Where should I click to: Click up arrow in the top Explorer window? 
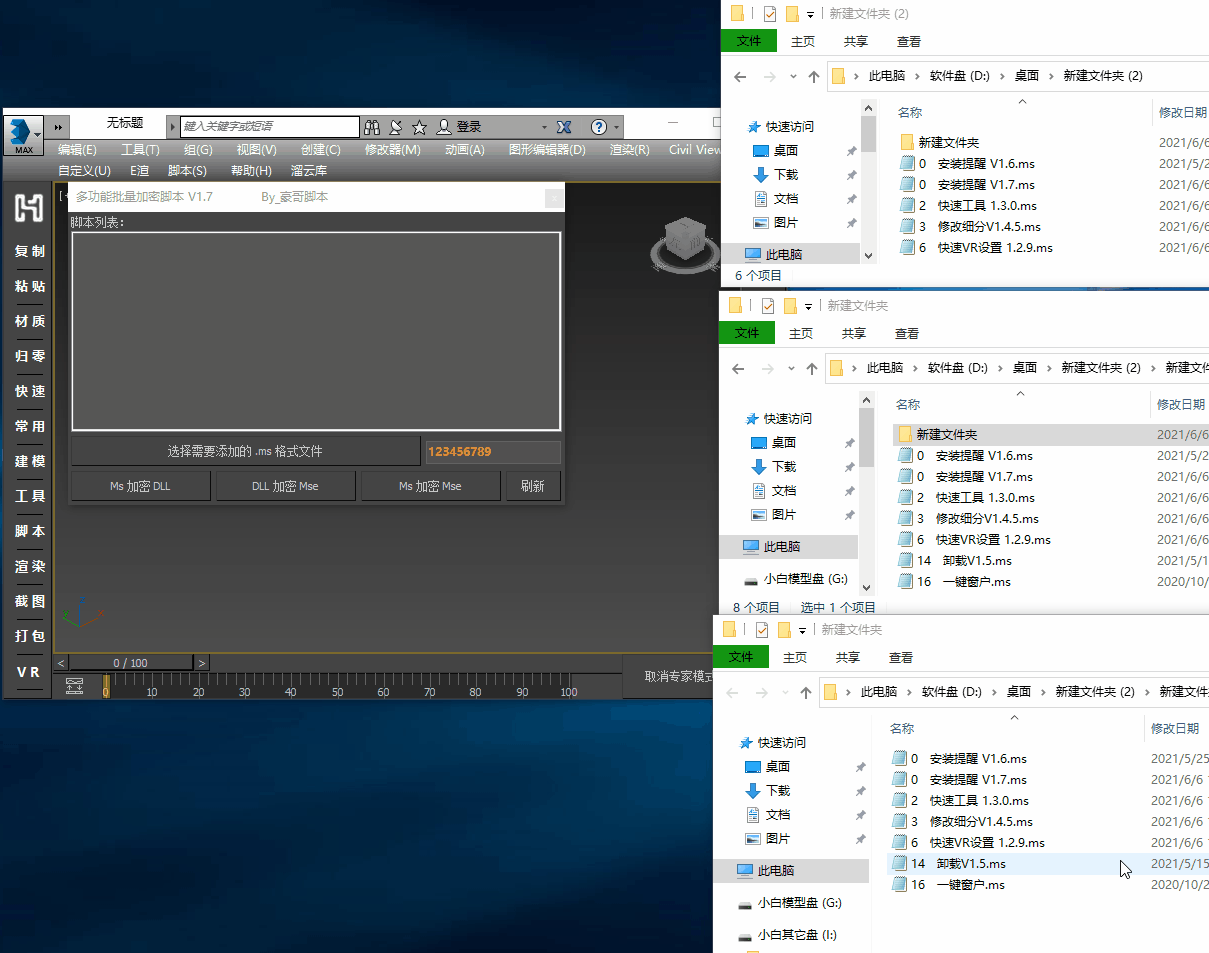pyautogui.click(x=814, y=76)
